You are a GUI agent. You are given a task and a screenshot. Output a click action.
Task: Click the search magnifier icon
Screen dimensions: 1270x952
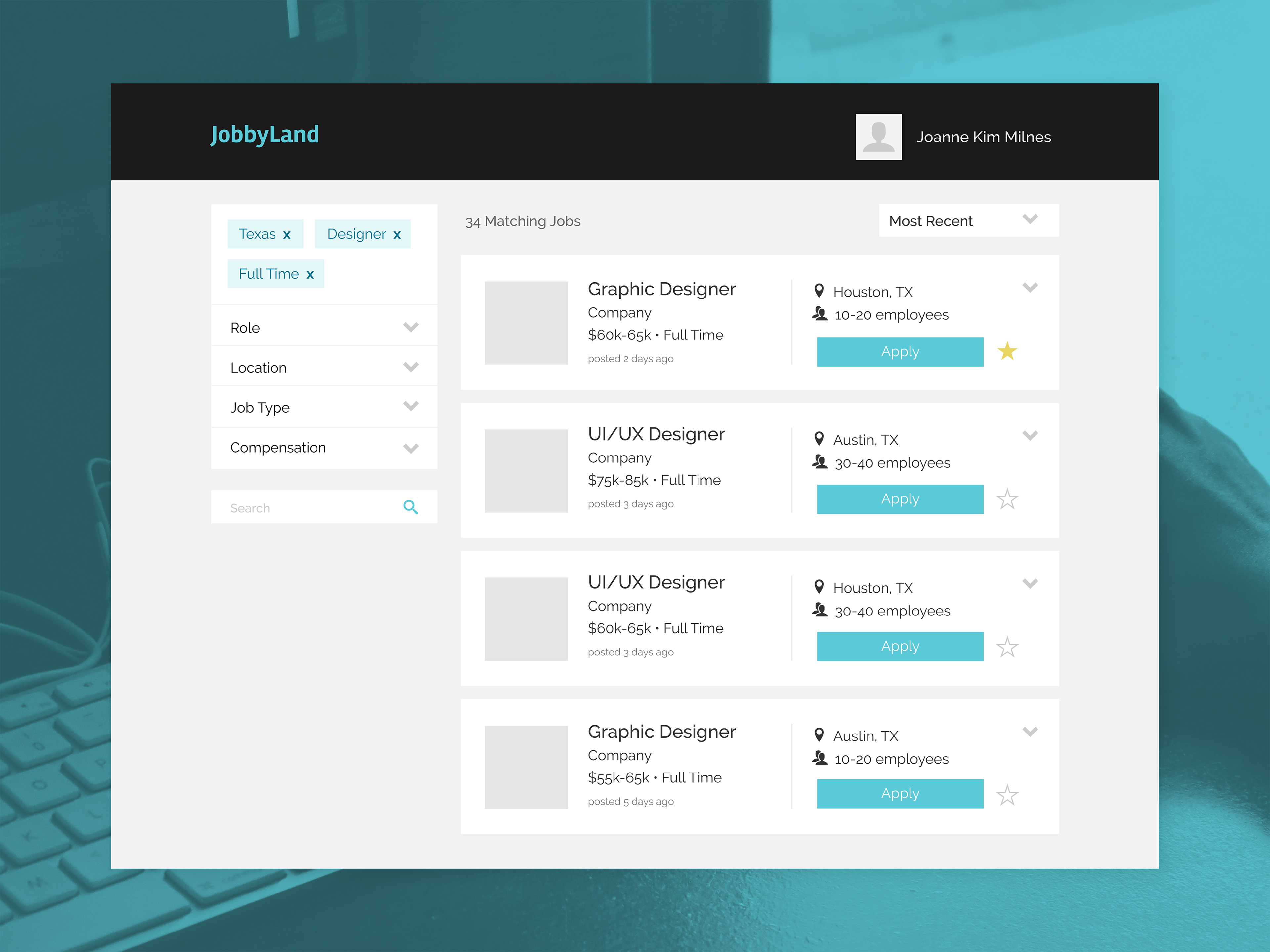[410, 507]
